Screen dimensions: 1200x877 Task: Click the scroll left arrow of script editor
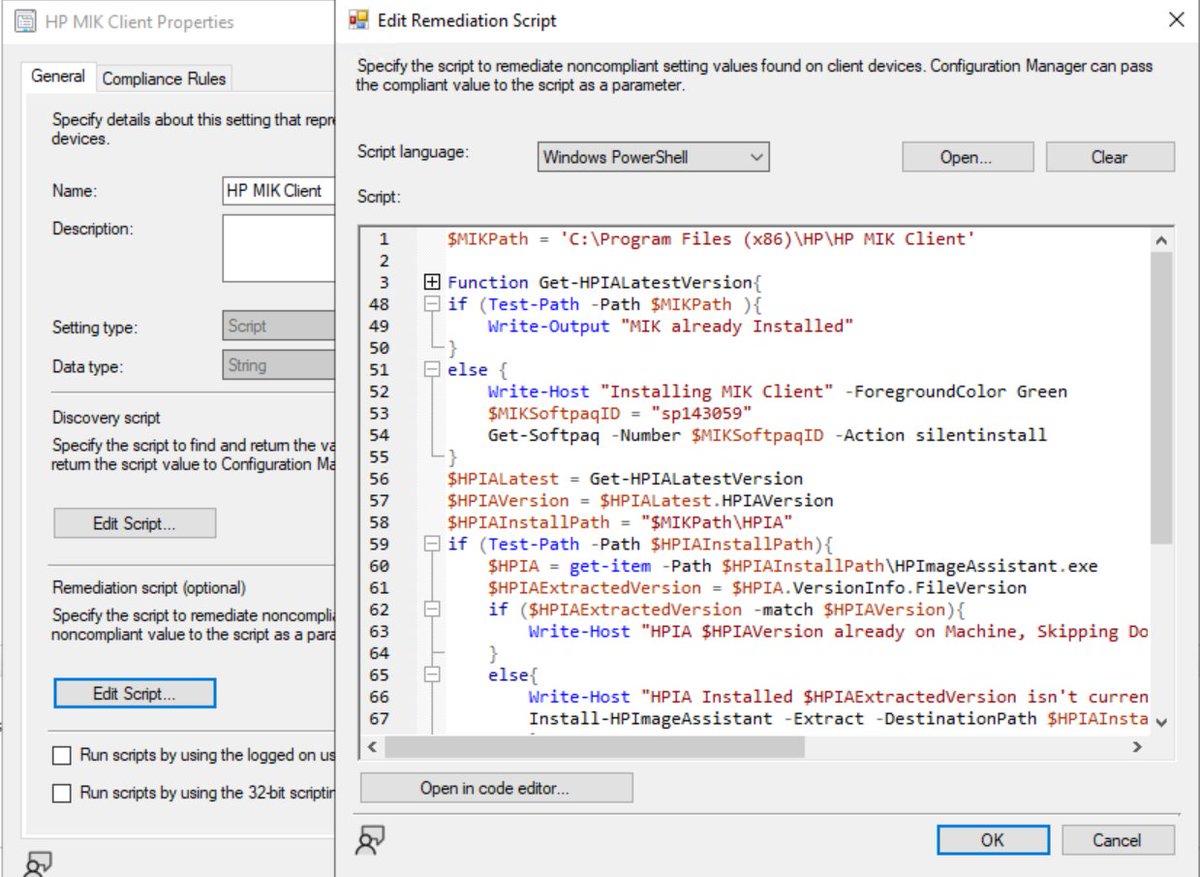coord(372,746)
